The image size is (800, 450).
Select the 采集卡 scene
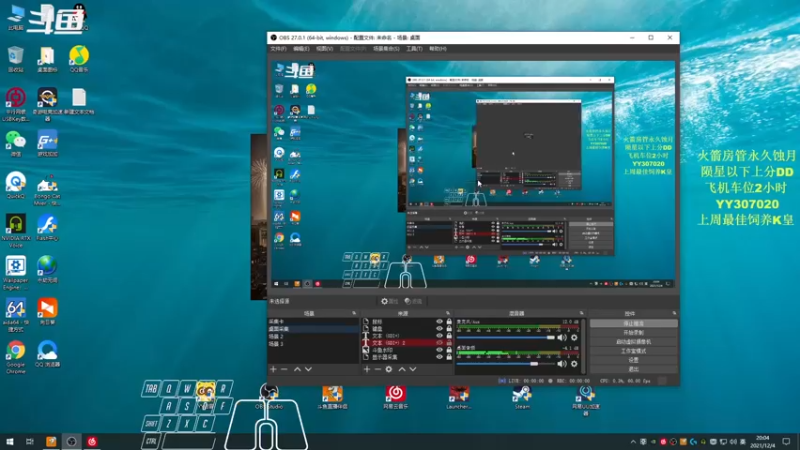(313, 321)
